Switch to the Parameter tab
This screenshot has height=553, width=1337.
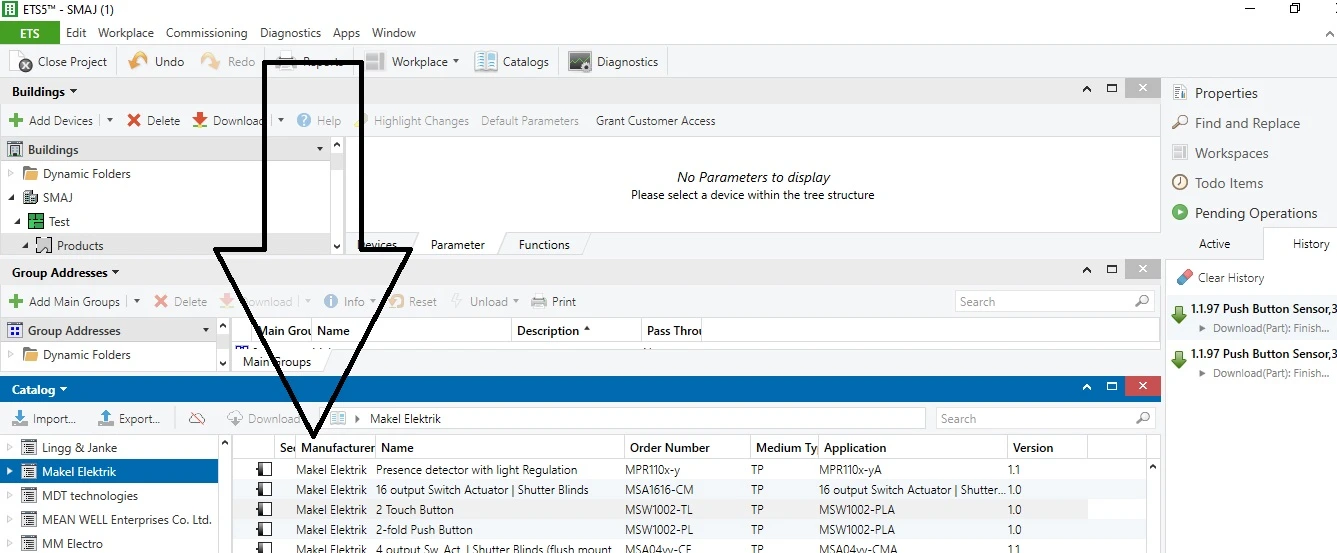458,245
